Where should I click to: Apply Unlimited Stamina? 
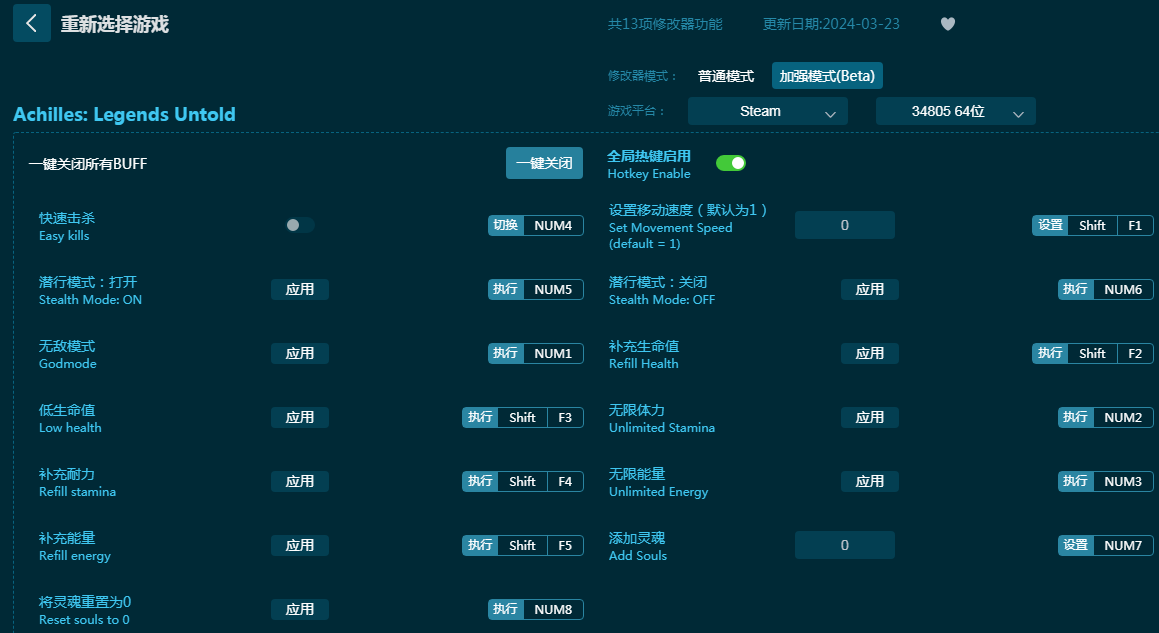[x=870, y=417]
